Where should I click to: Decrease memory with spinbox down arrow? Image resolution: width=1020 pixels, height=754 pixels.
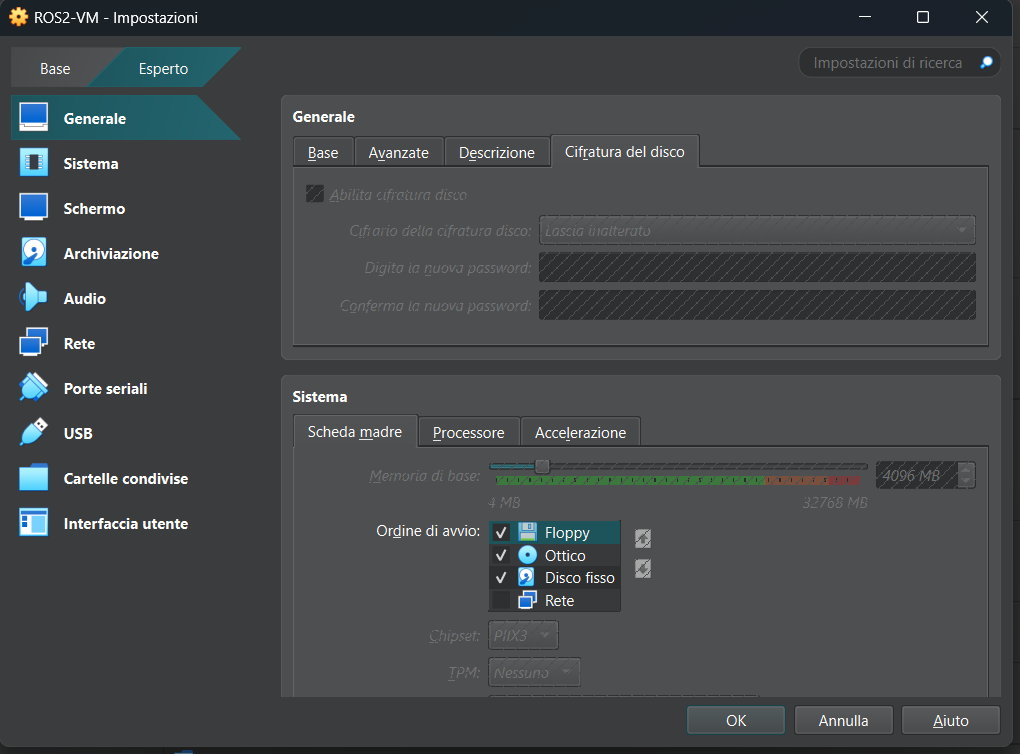click(967, 481)
